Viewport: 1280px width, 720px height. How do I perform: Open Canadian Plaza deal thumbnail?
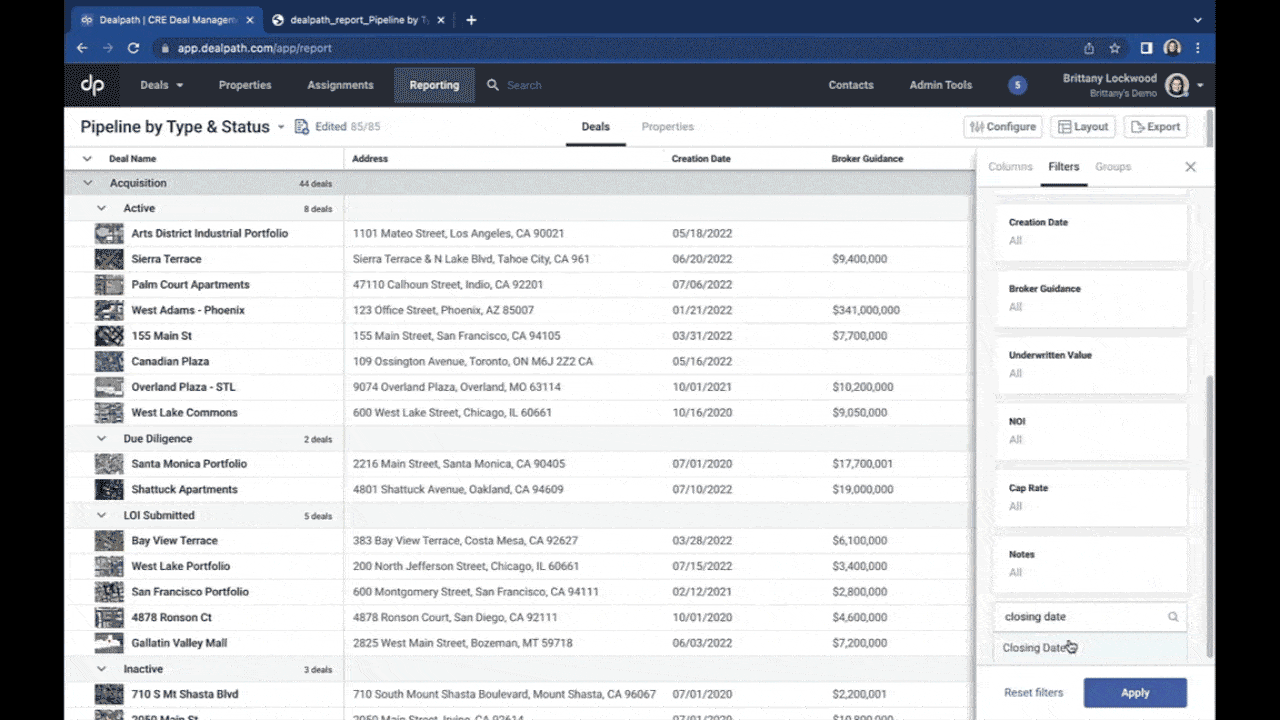109,361
